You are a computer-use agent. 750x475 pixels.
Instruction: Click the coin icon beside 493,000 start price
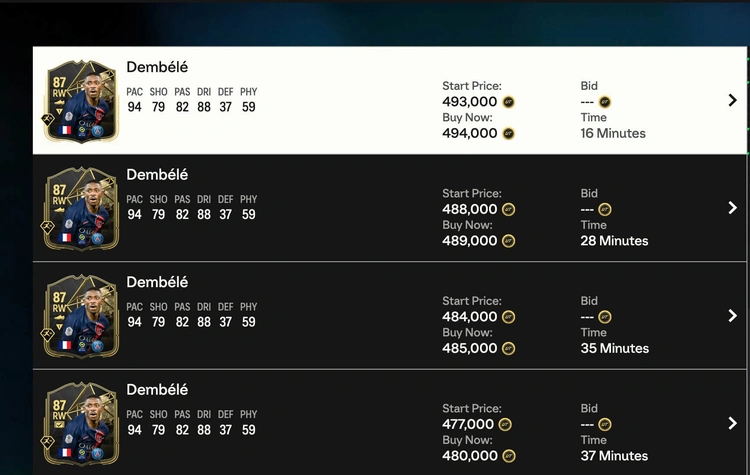[508, 102]
